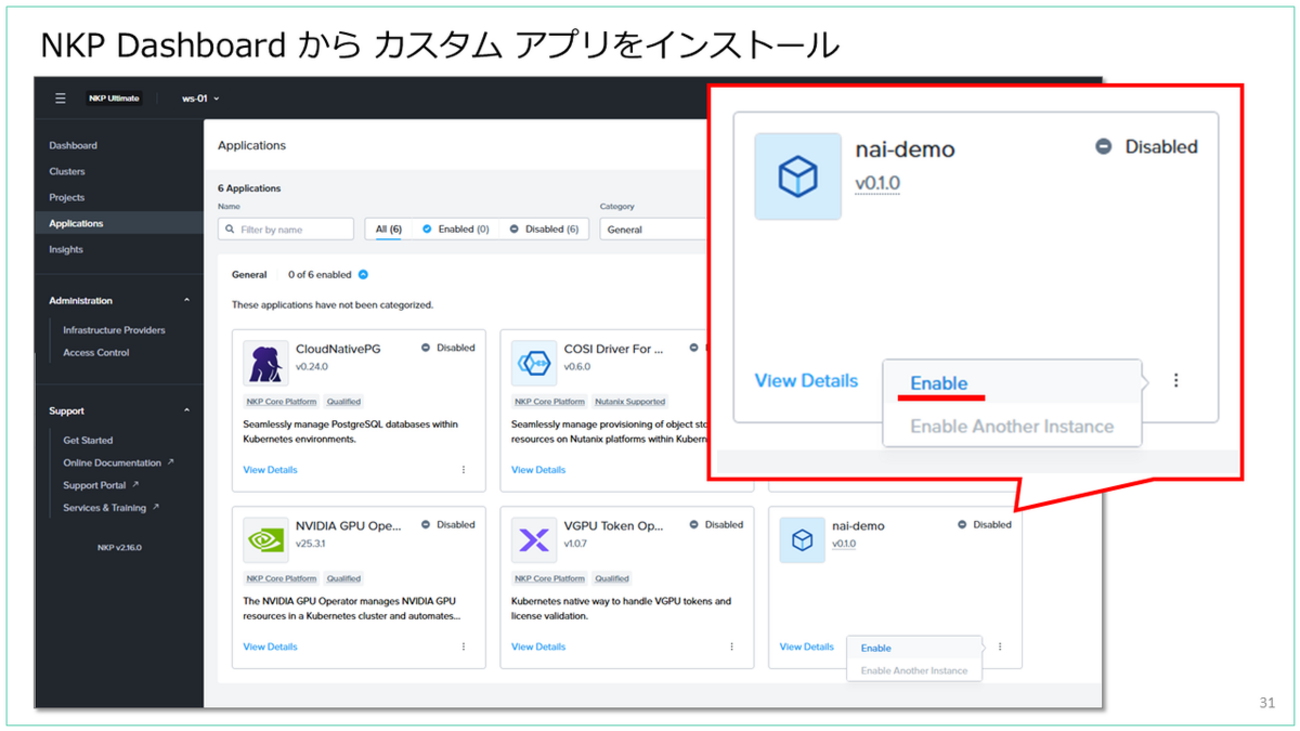Select Applications in the sidebar
This screenshot has width=1300, height=731.
[76, 224]
